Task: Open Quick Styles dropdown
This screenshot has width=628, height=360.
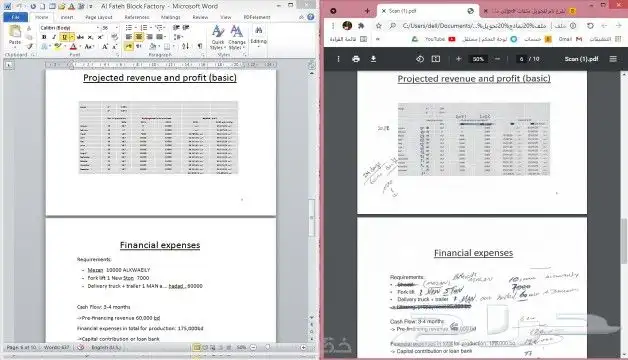Action: coord(218,38)
